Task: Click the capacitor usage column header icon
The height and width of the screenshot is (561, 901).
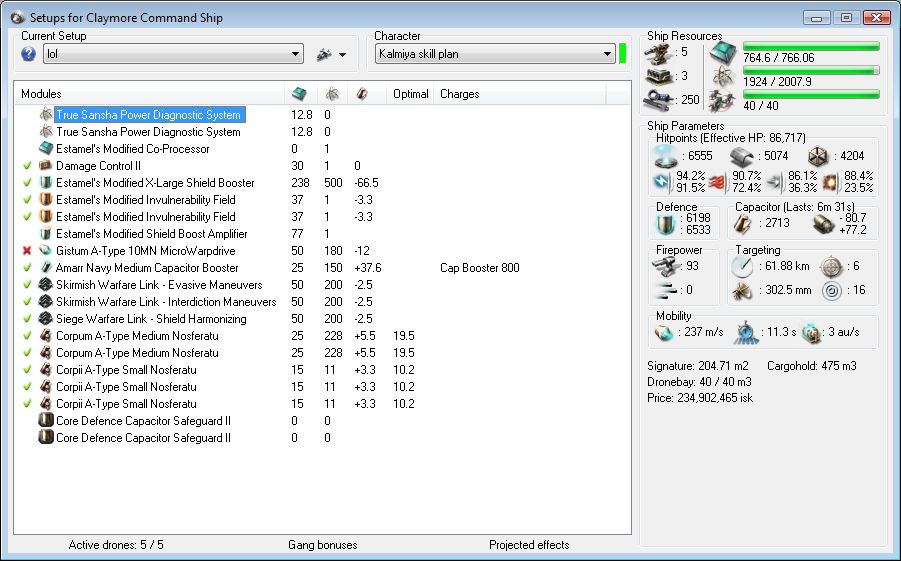Action: [362, 94]
